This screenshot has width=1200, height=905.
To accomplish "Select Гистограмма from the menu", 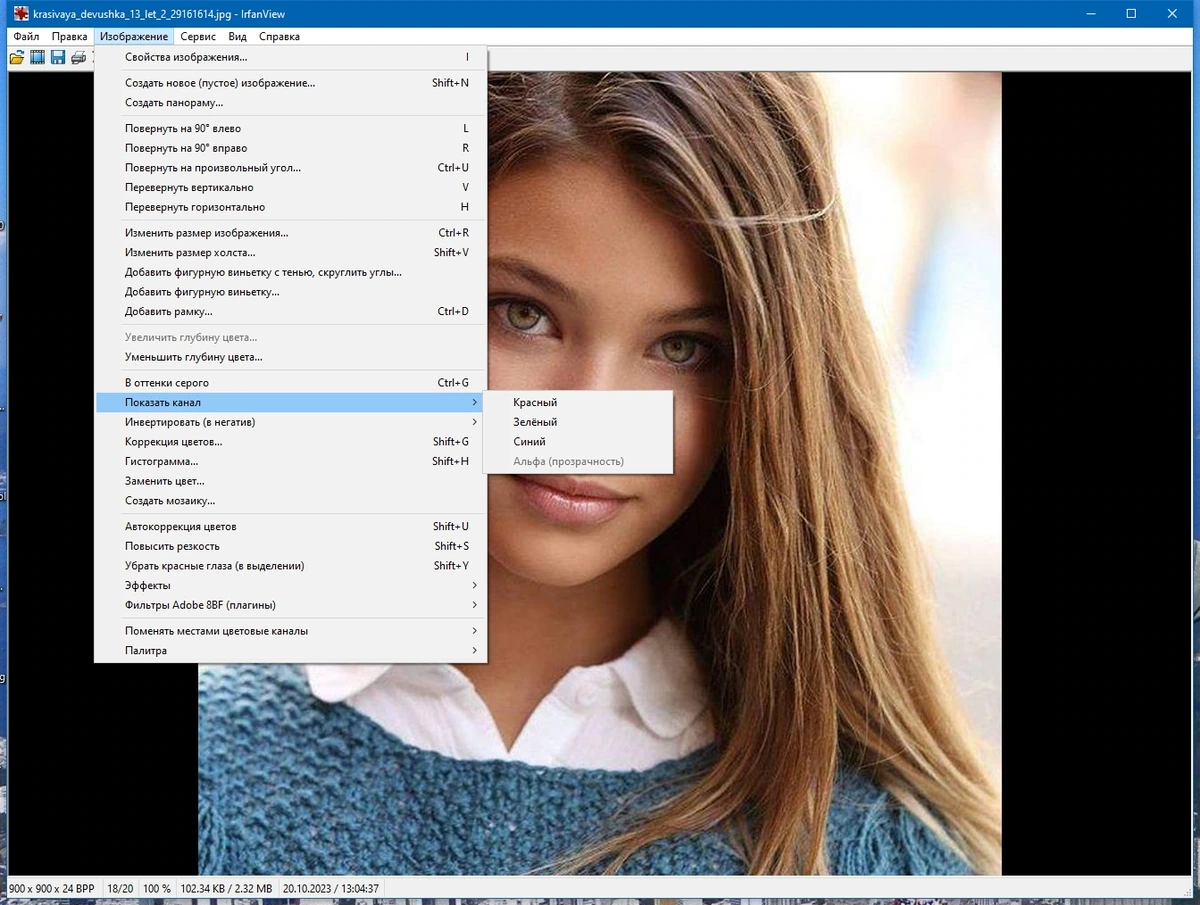I will point(291,461).
